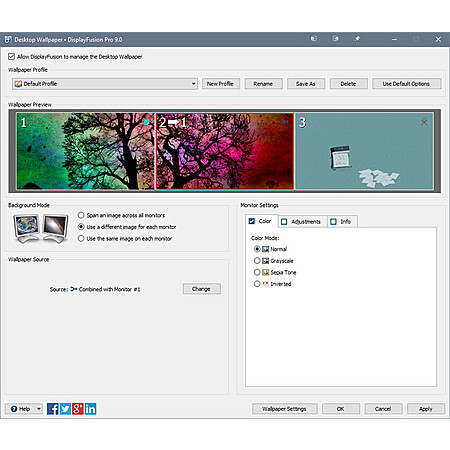Switch to the Adjustments tab
Viewport: 450px width, 450px height.
click(301, 222)
